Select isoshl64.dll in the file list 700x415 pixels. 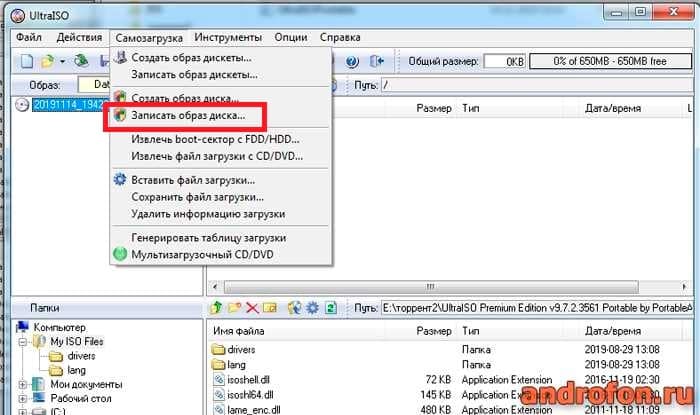click(250, 395)
